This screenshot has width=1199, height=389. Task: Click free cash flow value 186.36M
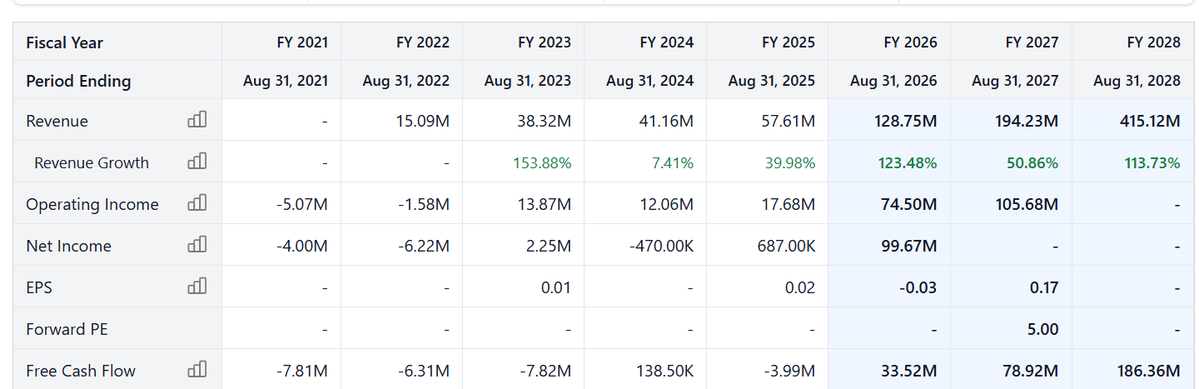[1149, 371]
